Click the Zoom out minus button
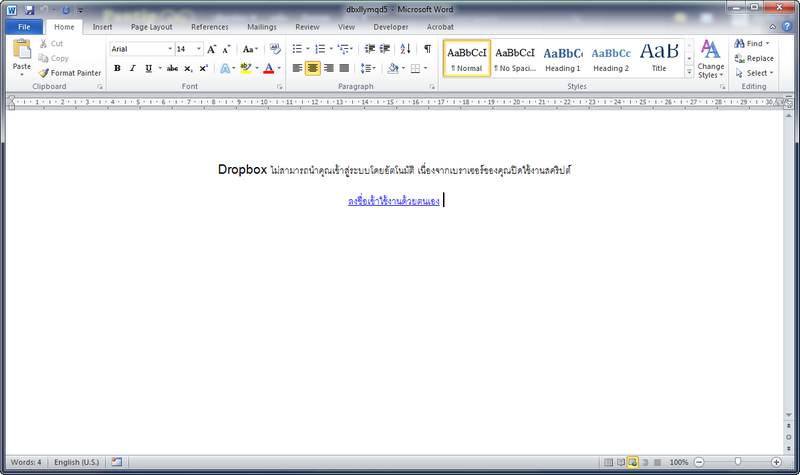This screenshot has width=800, height=475. tap(699, 462)
